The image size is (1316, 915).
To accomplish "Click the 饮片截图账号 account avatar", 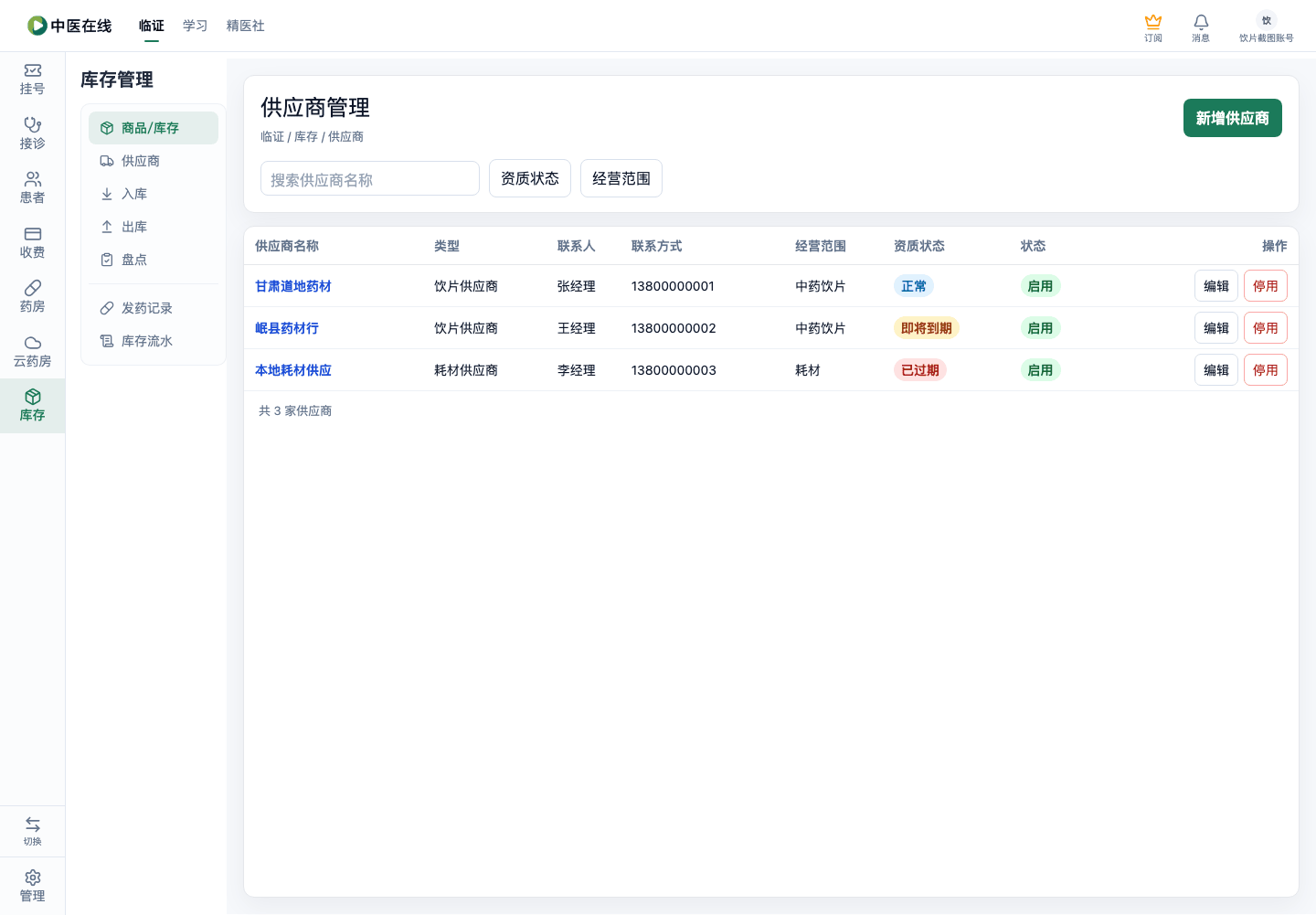I will tap(1267, 20).
